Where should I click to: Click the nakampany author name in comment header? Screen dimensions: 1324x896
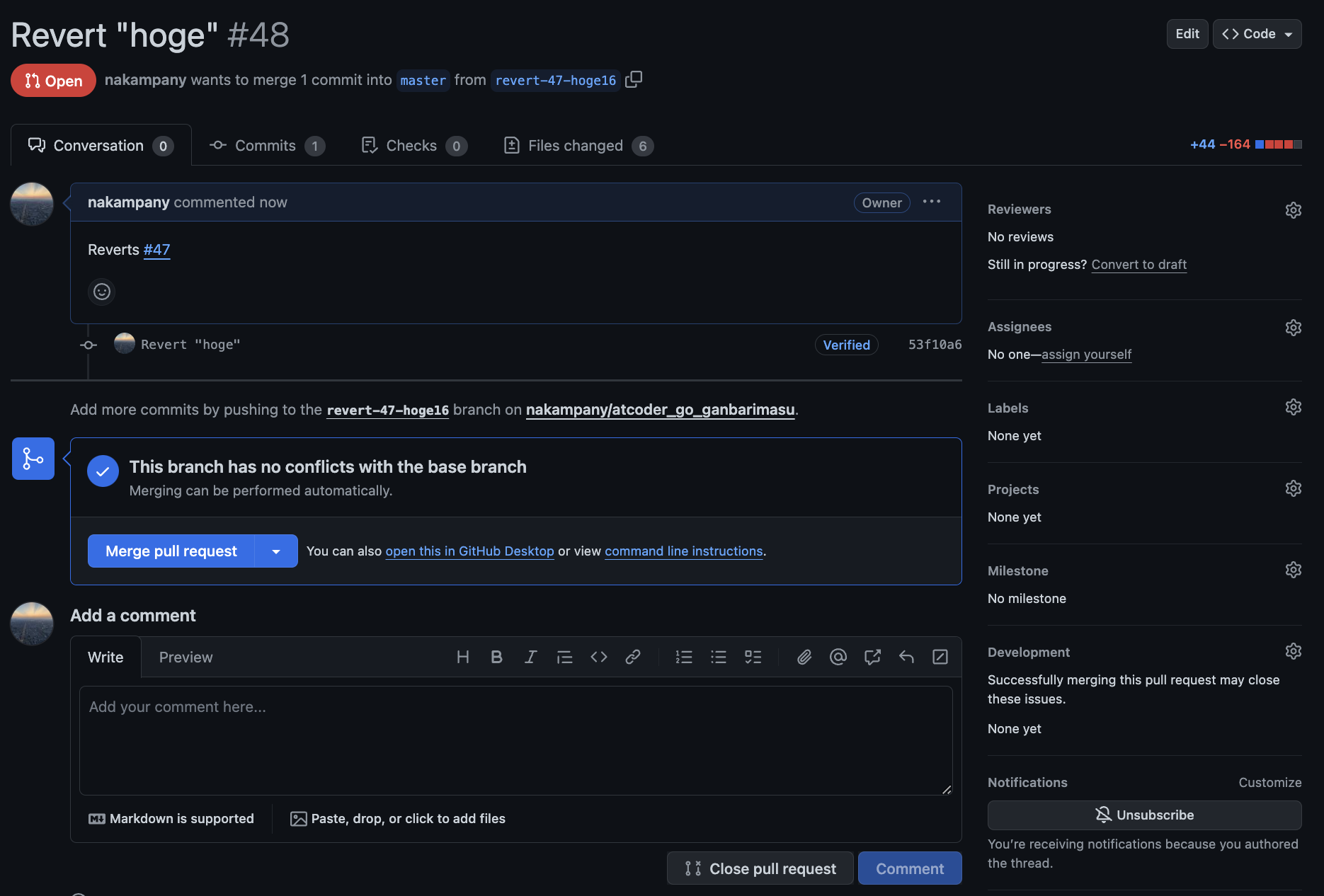tap(128, 202)
